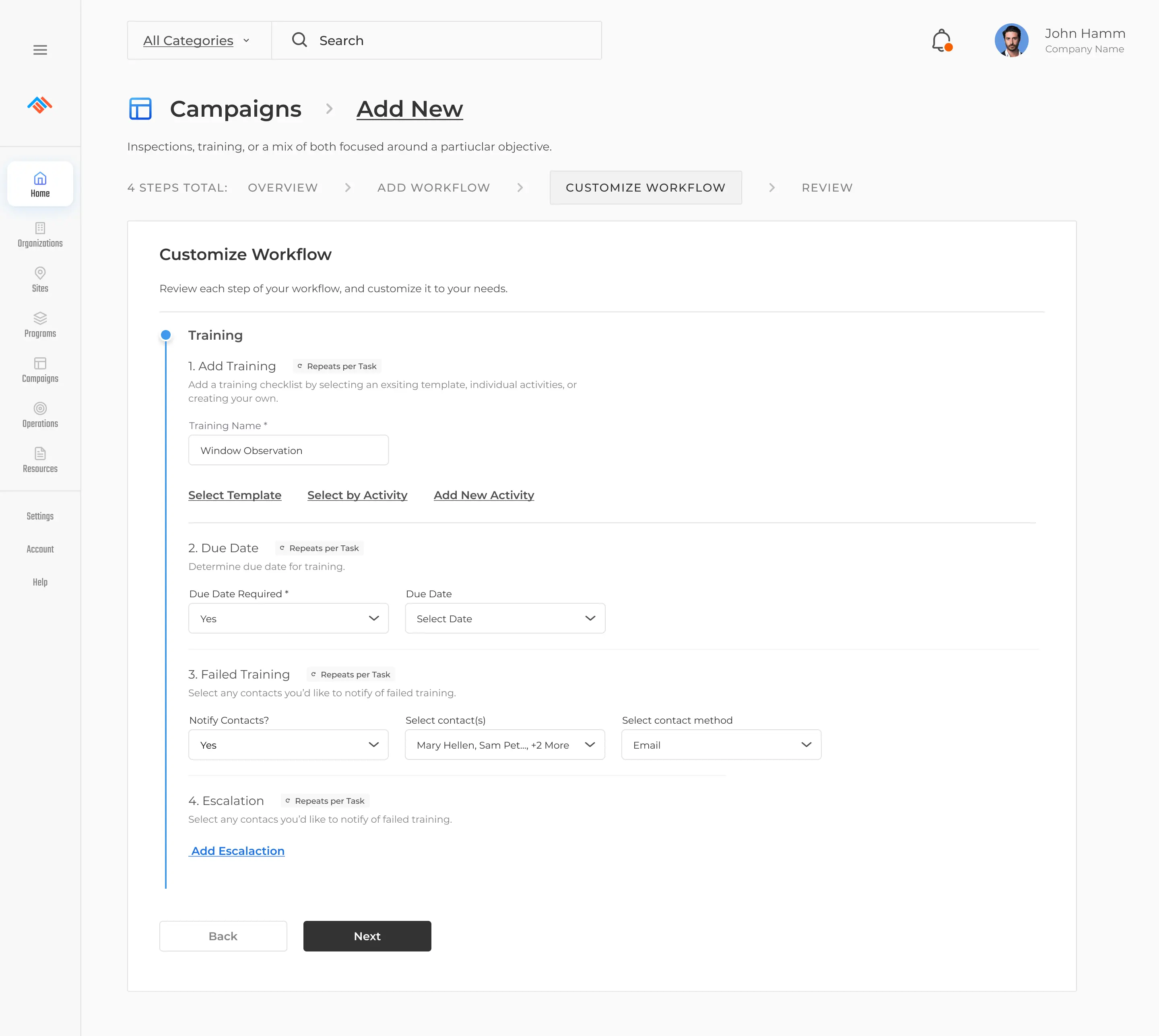Go to Home in sidebar
The height and width of the screenshot is (1036, 1159).
(x=40, y=184)
